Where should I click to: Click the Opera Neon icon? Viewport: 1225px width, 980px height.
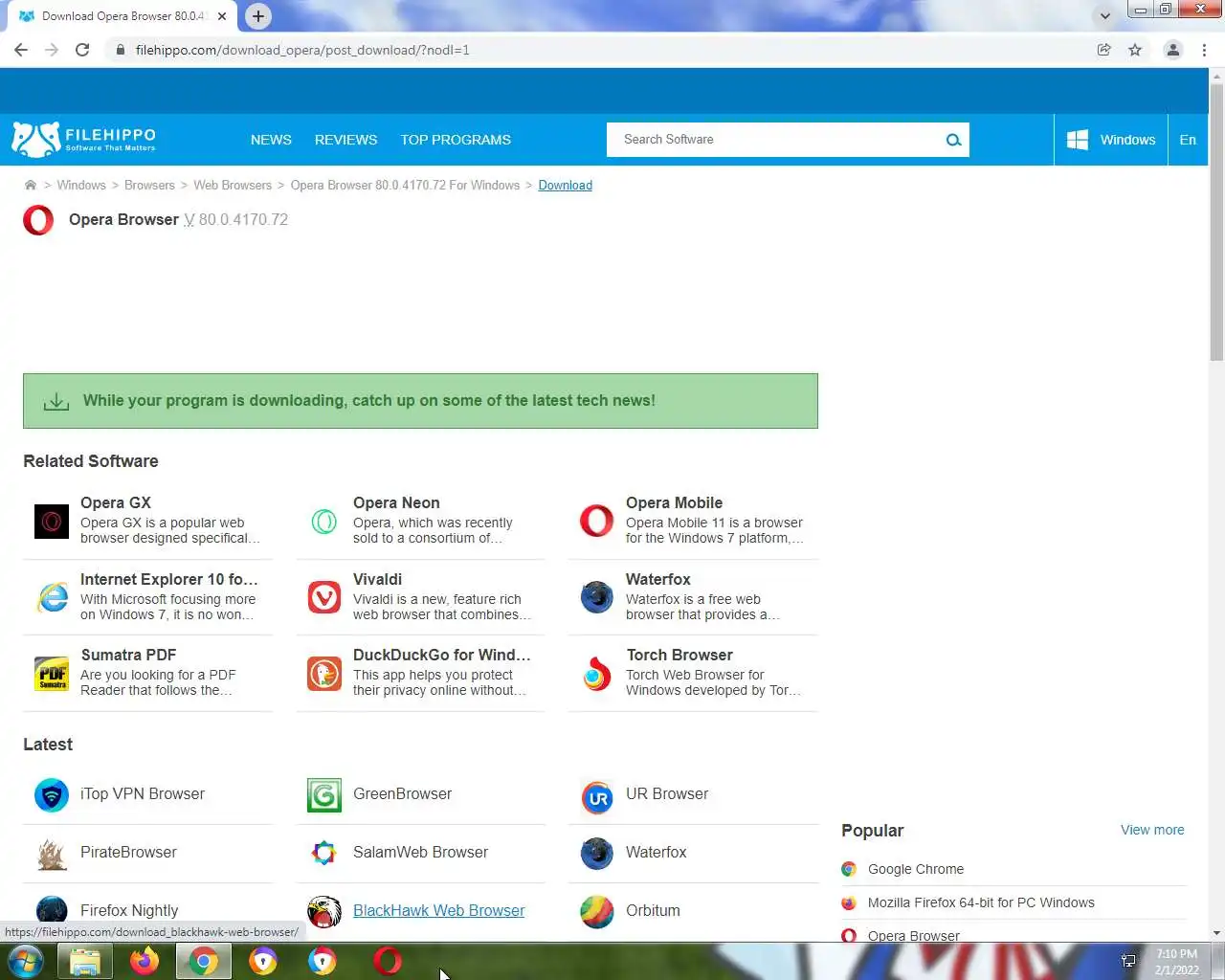click(x=324, y=522)
